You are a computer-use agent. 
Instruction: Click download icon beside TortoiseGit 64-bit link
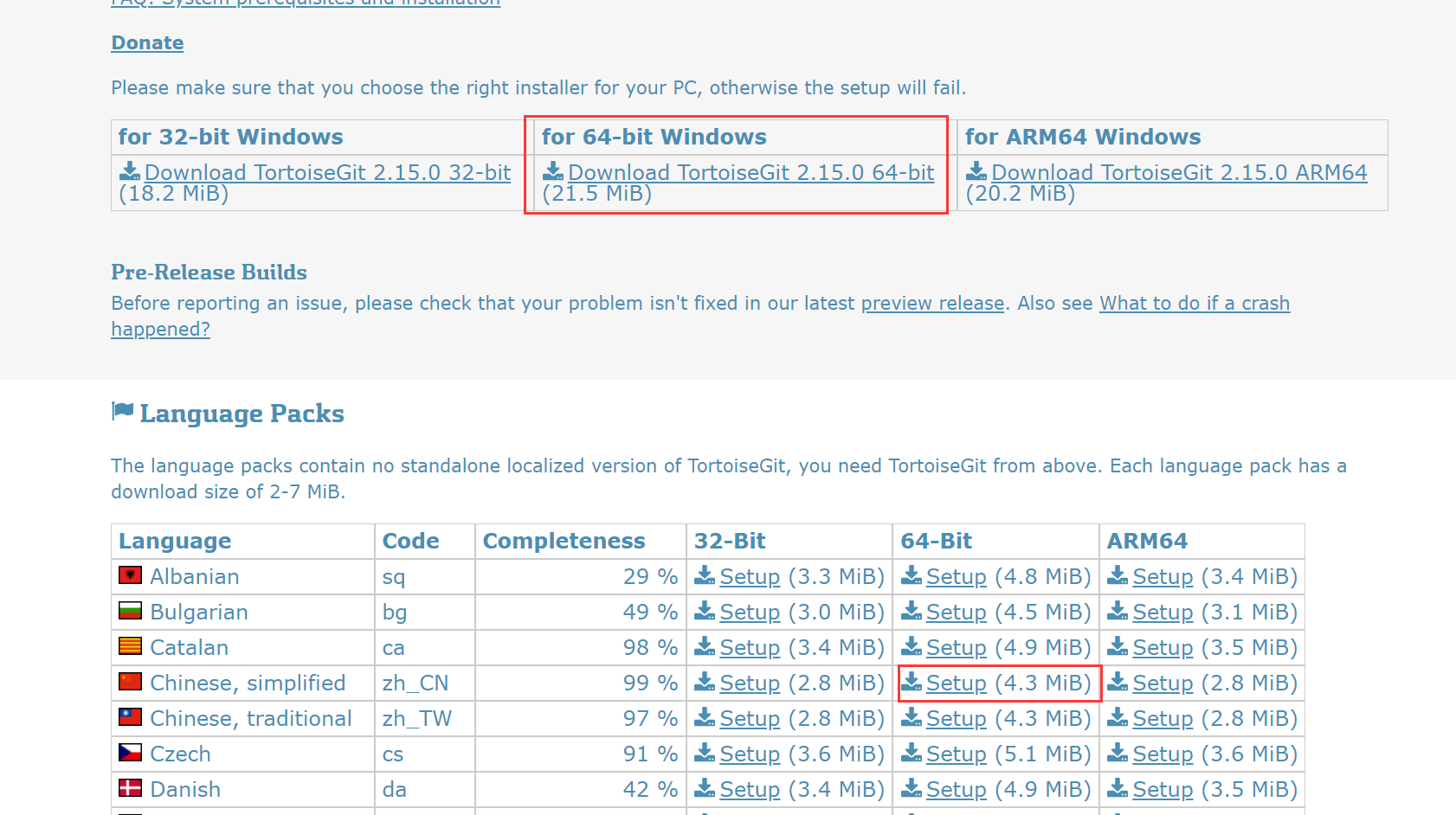tap(553, 171)
